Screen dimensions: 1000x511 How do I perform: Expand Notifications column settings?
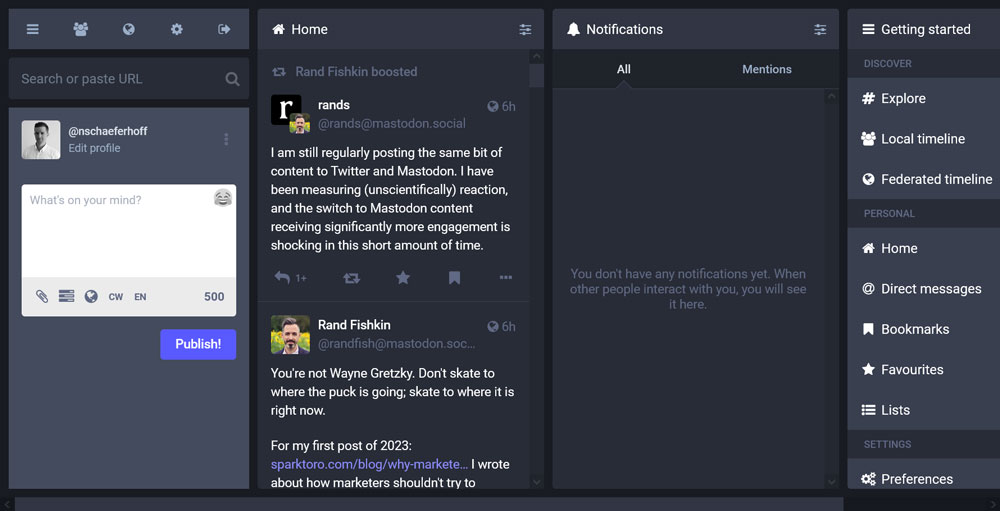(820, 30)
